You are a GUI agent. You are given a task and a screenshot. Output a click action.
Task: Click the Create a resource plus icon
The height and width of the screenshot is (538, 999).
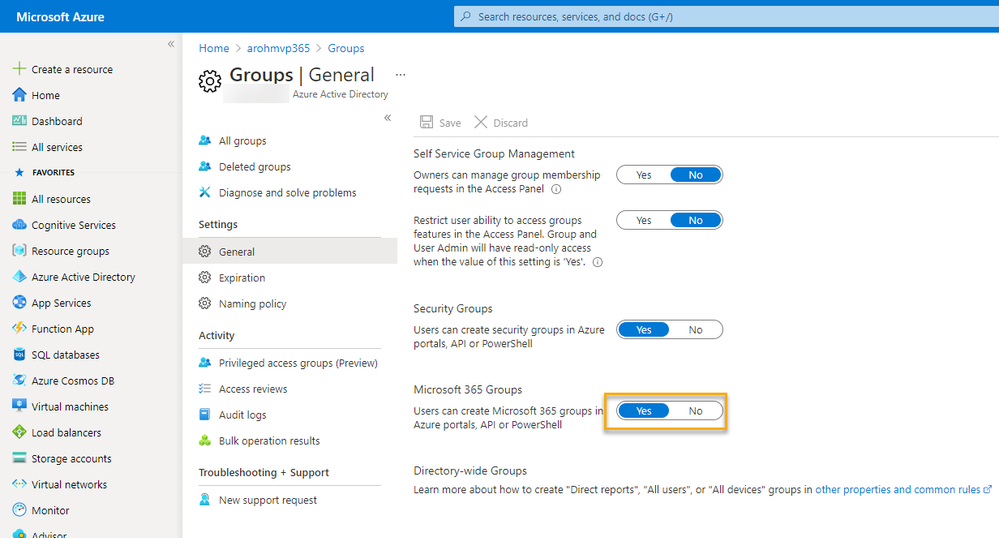click(x=18, y=69)
